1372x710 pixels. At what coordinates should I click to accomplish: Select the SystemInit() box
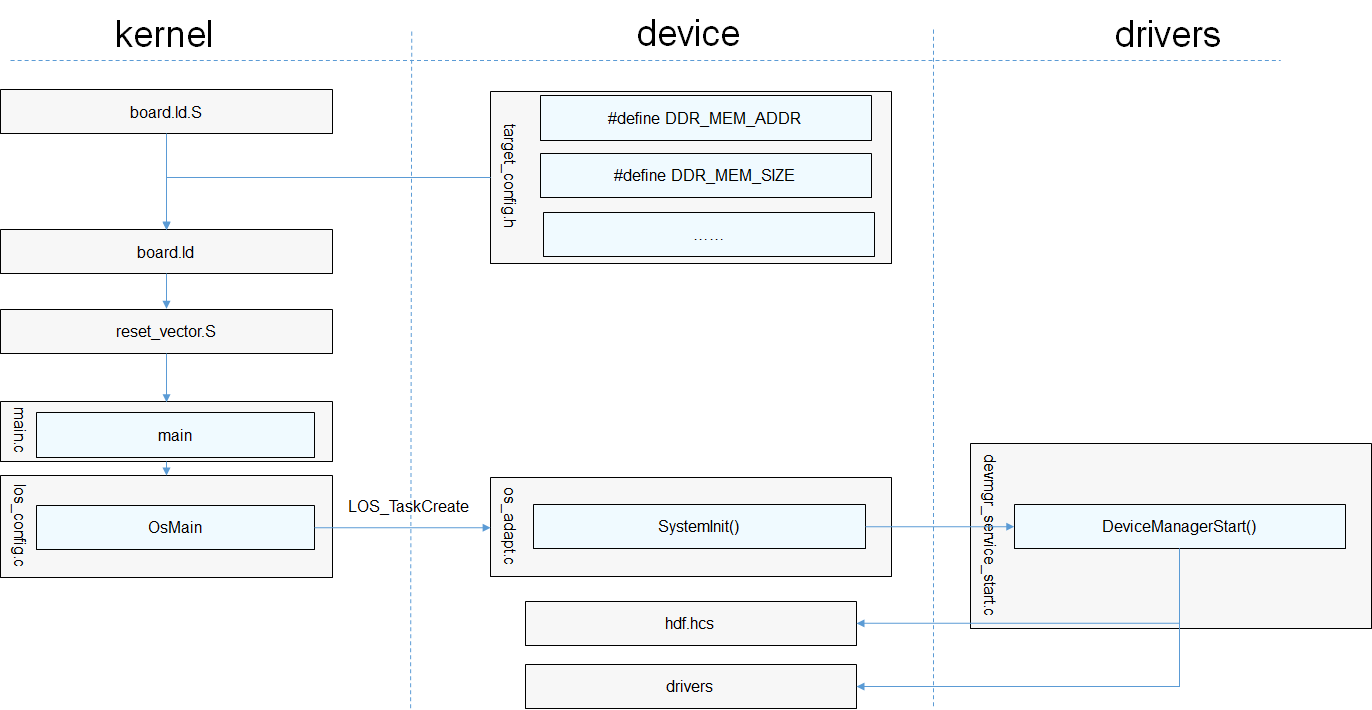698,526
